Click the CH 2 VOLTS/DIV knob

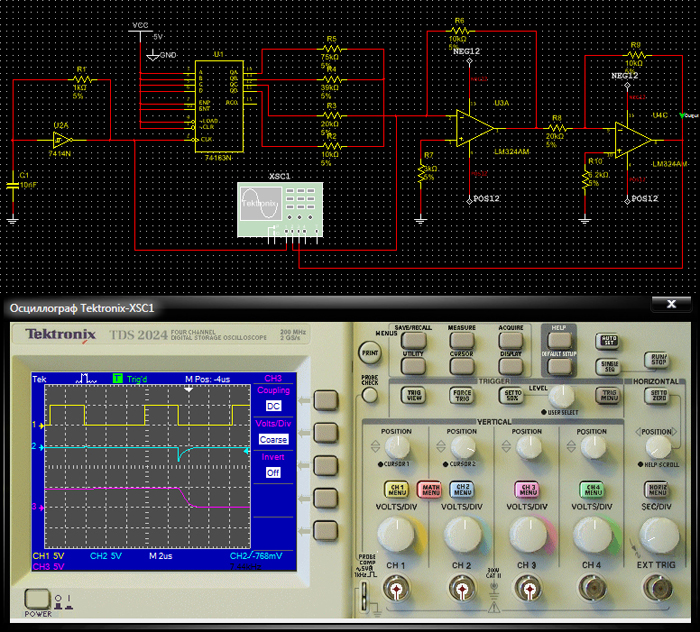tap(463, 535)
